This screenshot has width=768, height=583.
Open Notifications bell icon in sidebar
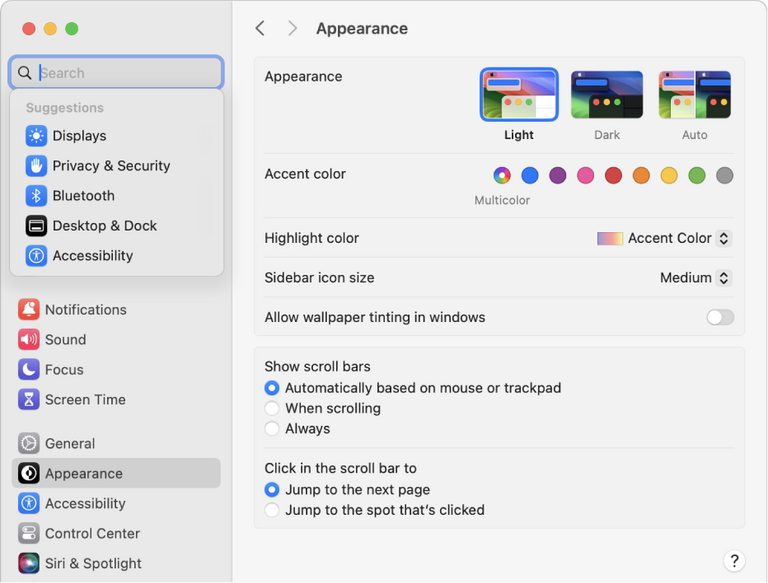pyautogui.click(x=29, y=310)
